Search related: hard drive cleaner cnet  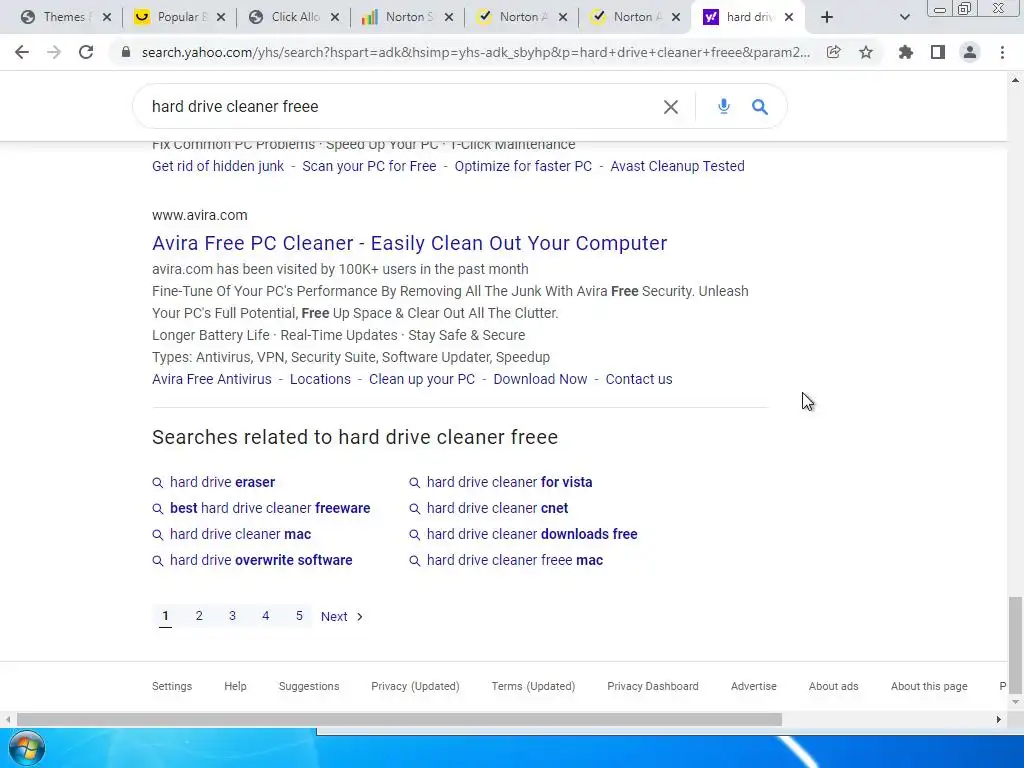[x=497, y=508]
